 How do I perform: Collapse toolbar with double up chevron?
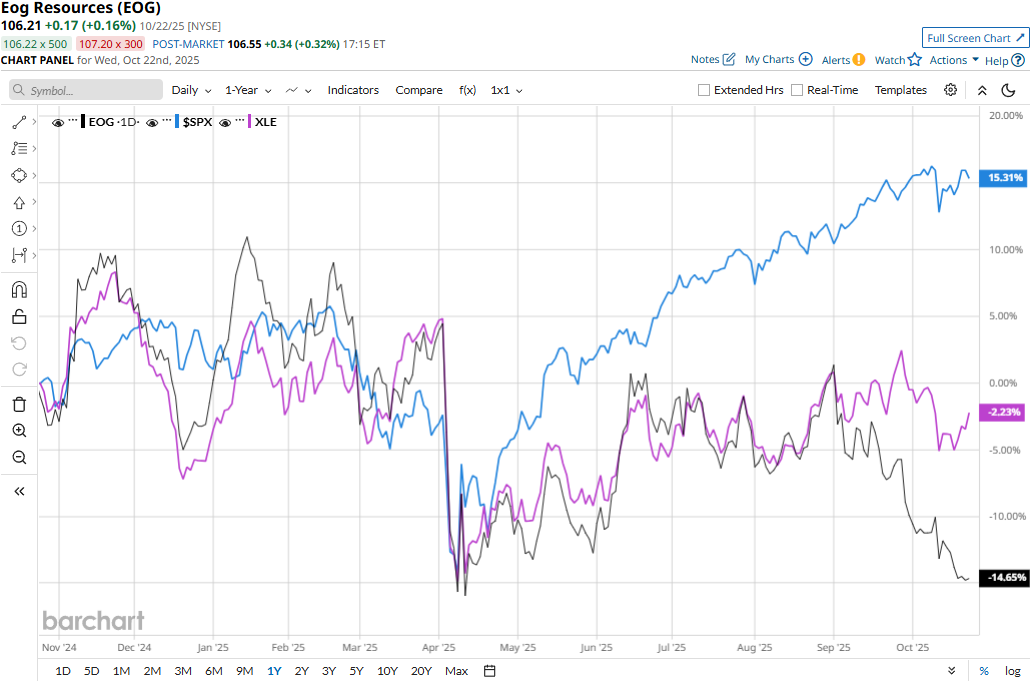[982, 90]
